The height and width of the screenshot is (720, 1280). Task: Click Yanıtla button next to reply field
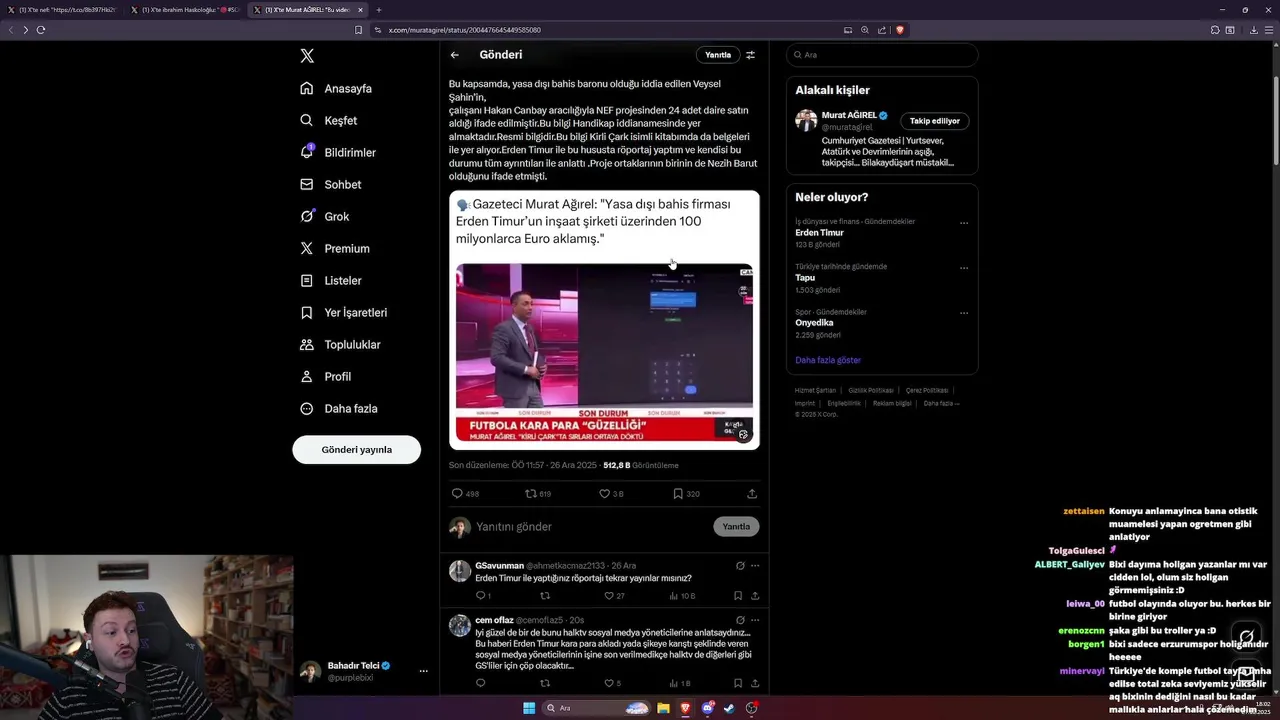point(736,527)
